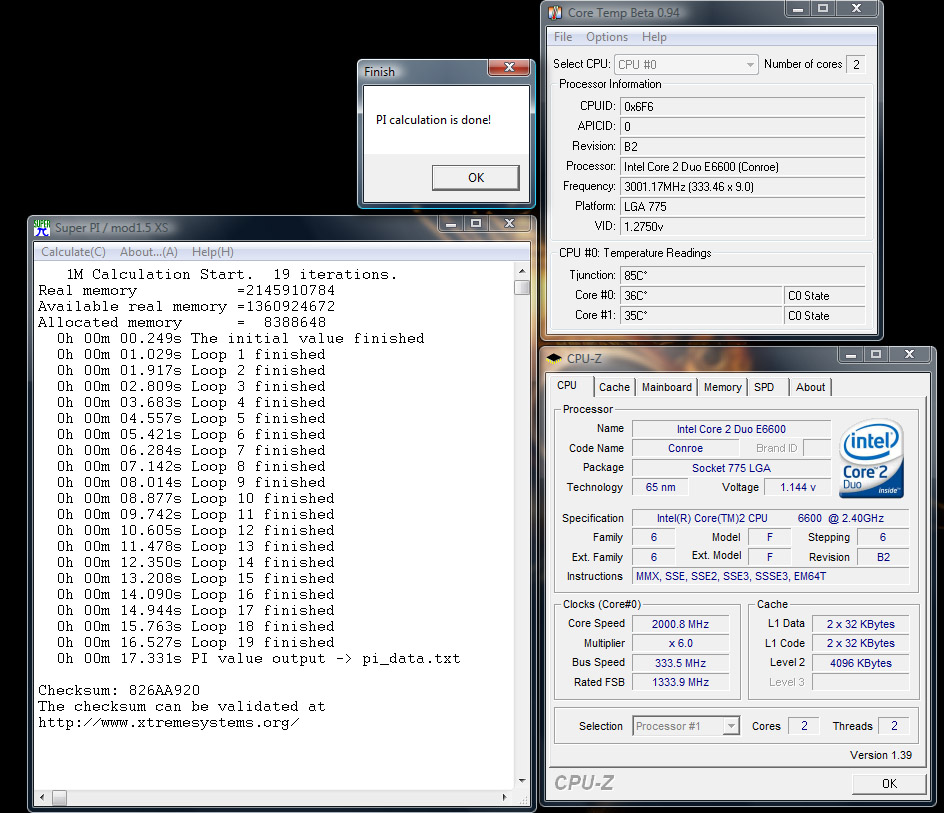Open the Calculate(C) menu in Super PI
944x813 pixels.
coord(73,252)
